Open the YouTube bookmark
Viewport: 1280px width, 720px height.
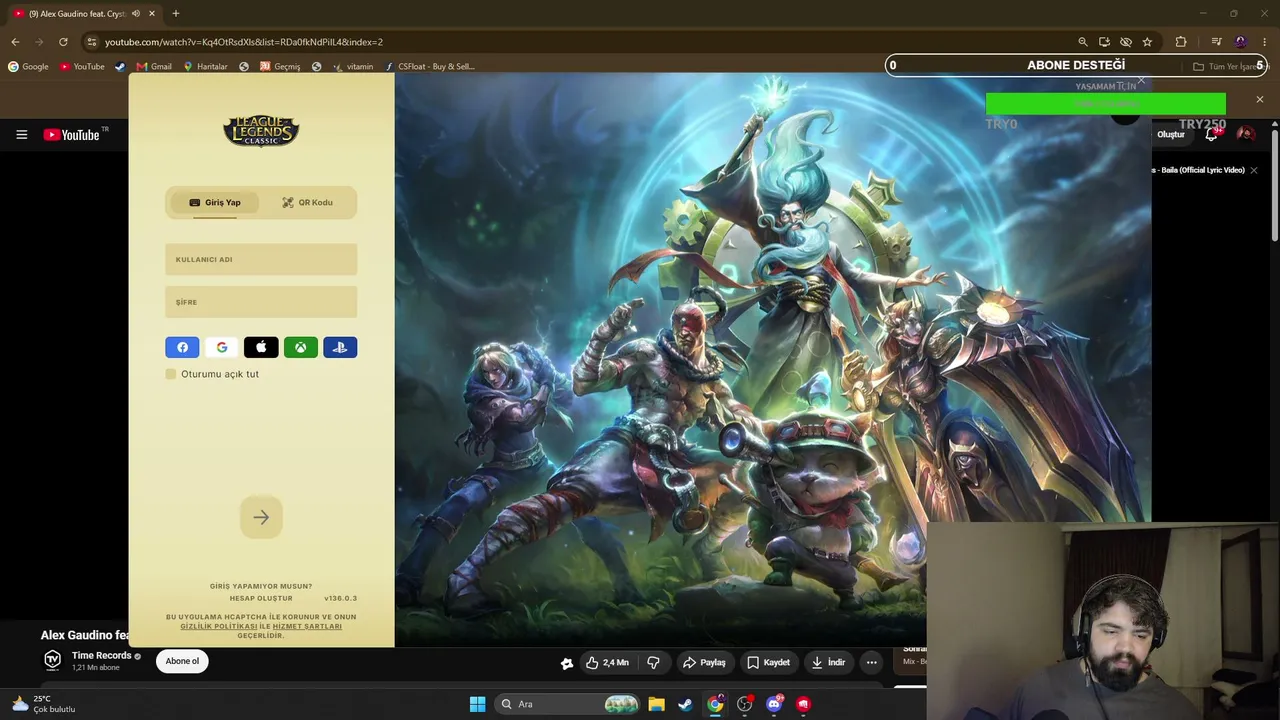click(82, 66)
